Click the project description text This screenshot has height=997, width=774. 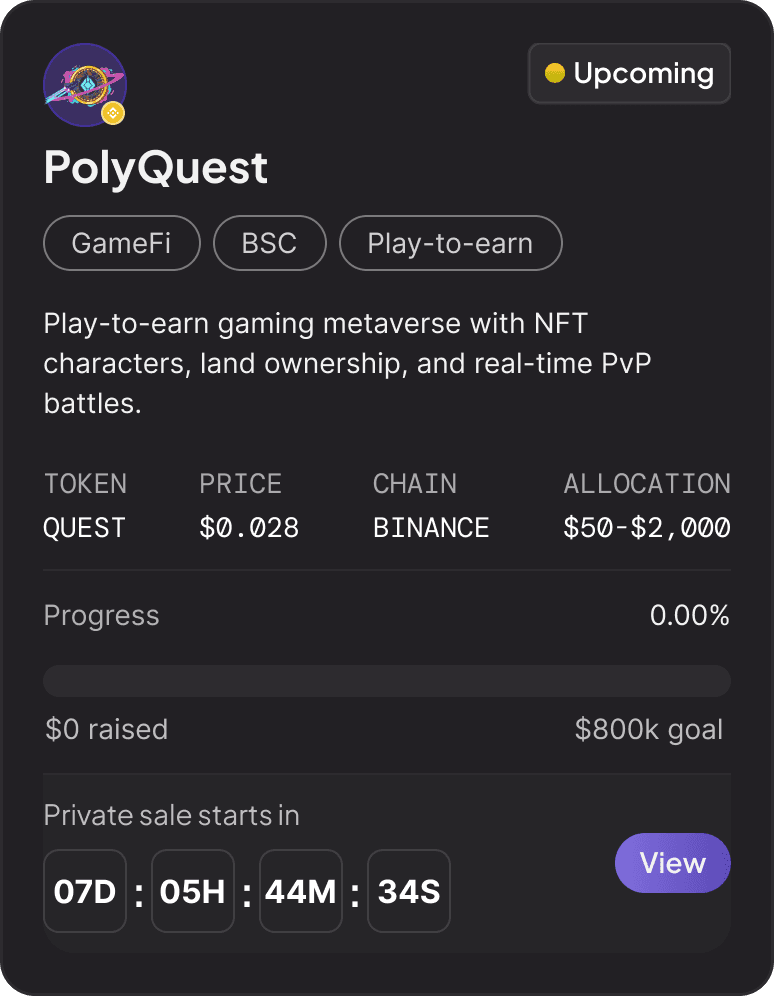coord(347,363)
